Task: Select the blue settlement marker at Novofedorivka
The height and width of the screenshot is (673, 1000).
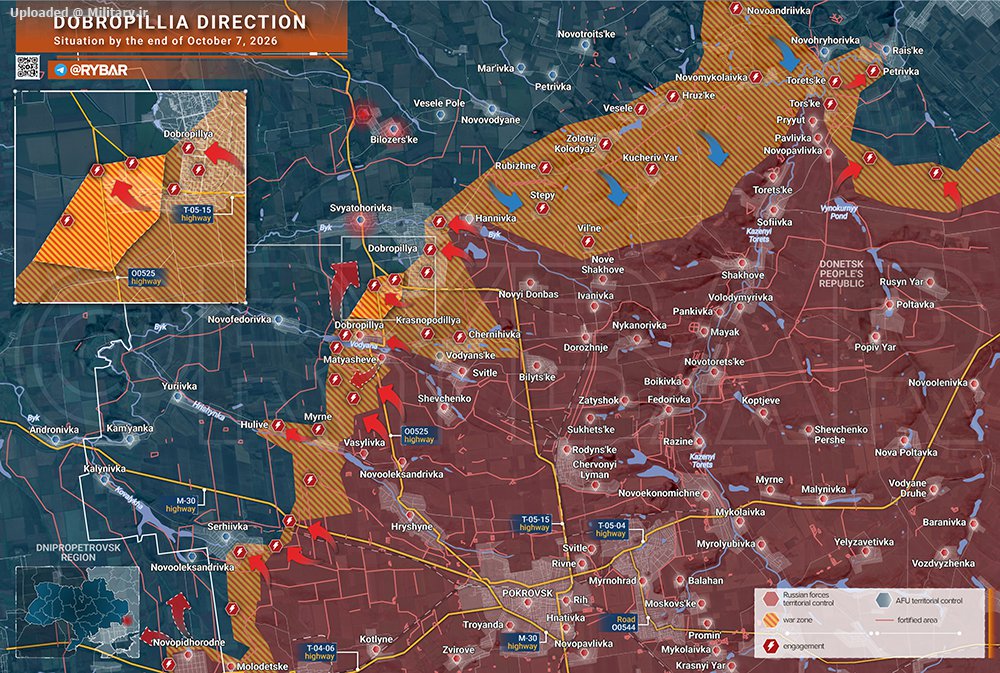Action: point(278,320)
